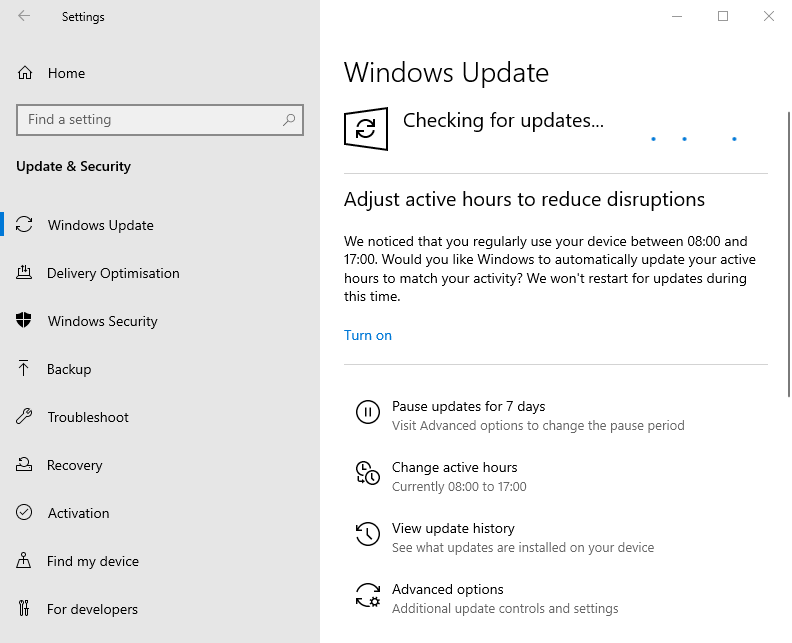Image resolution: width=792 pixels, height=643 pixels.
Task: Click the Checking for updates status text
Action: 503,121
